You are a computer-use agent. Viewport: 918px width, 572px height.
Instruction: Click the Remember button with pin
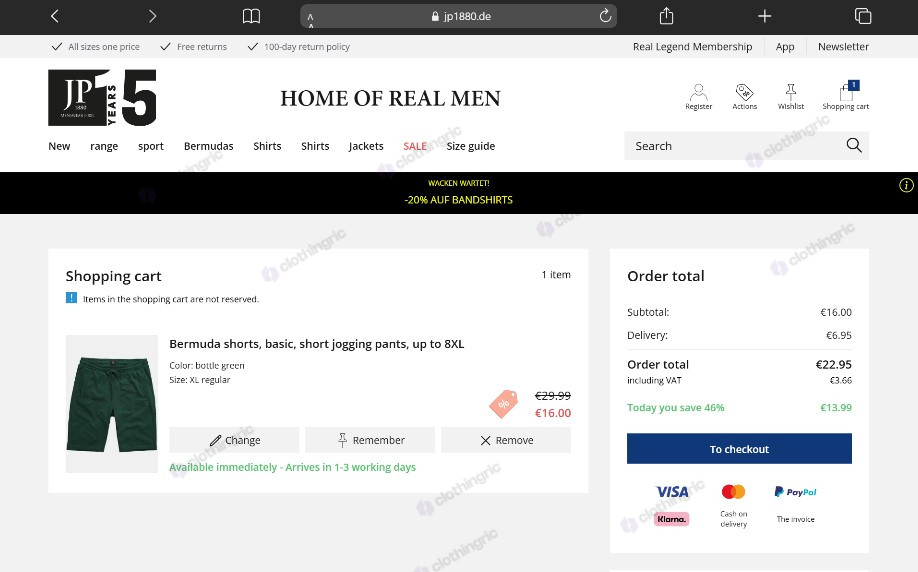(x=370, y=440)
